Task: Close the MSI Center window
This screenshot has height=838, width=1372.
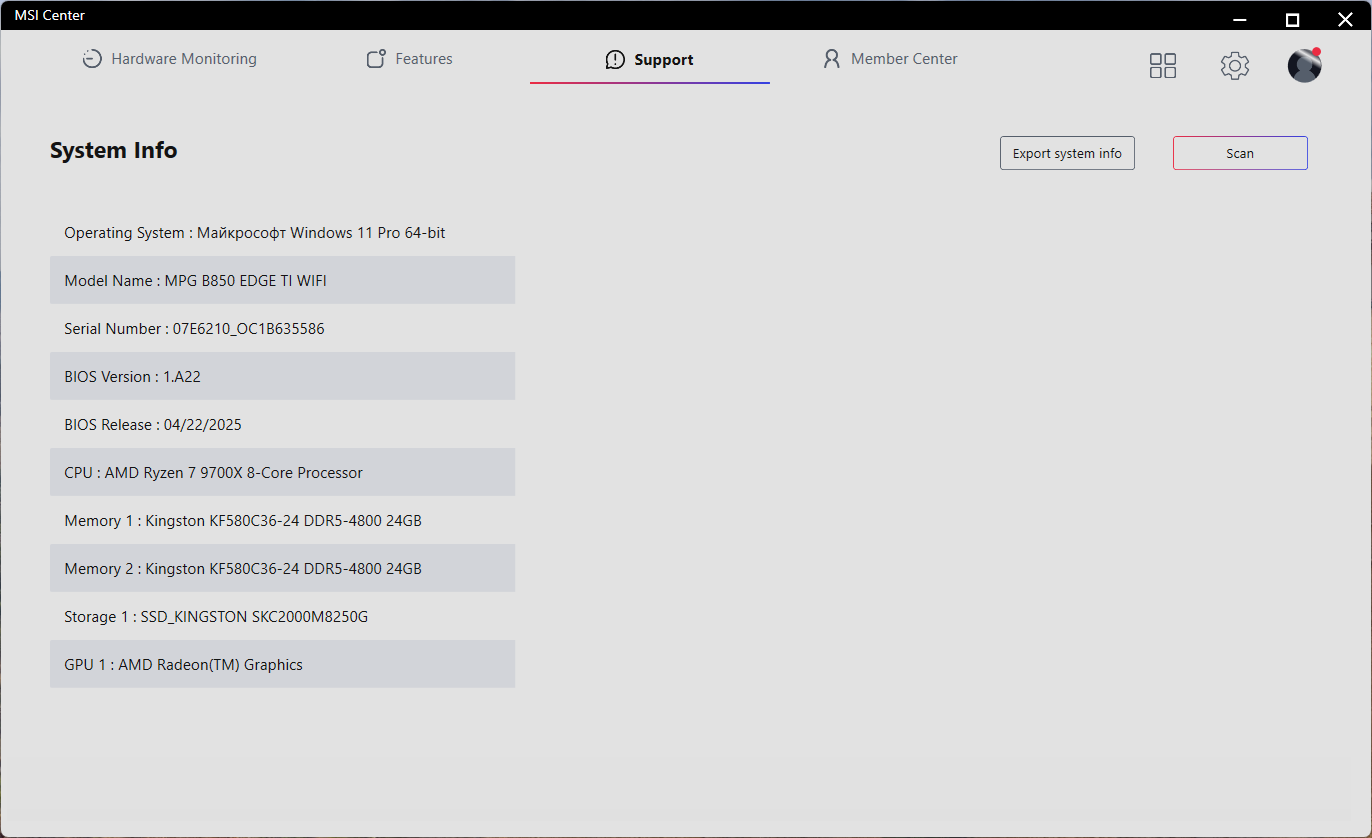Action: pyautogui.click(x=1345, y=19)
